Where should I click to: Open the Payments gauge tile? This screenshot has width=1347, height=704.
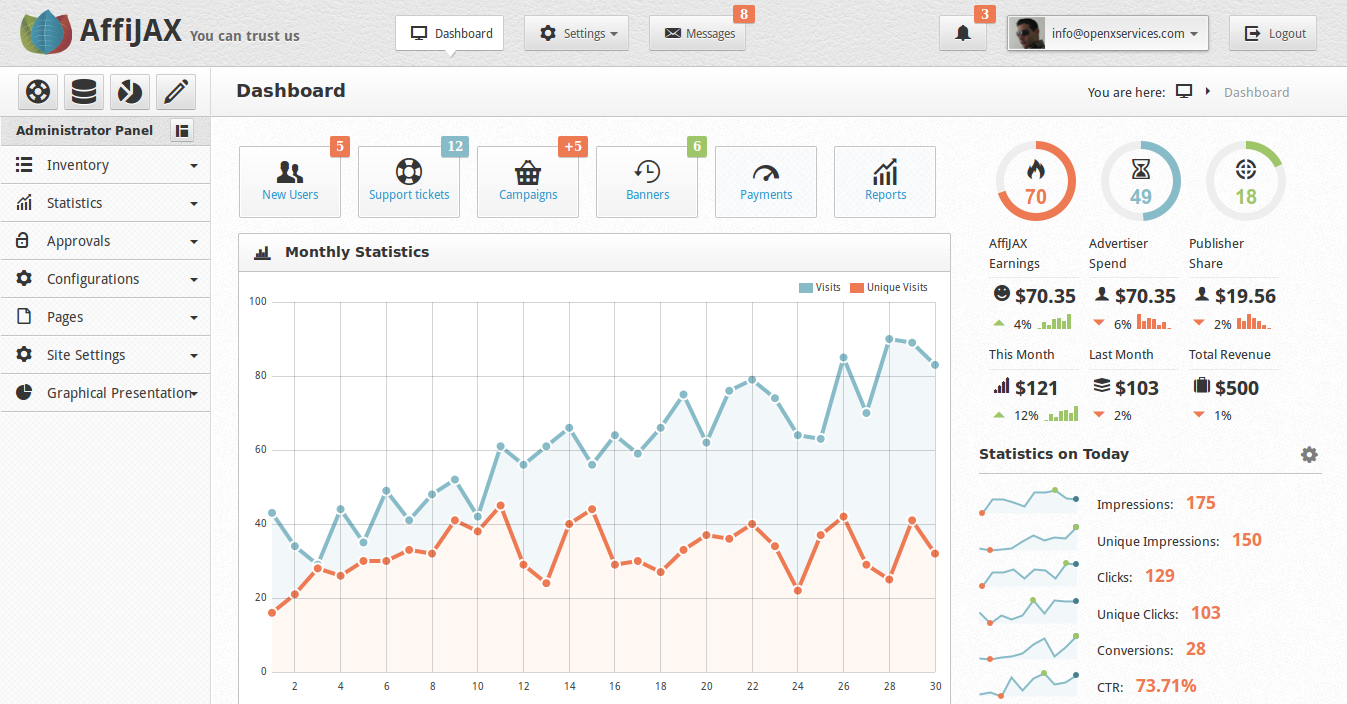click(766, 182)
